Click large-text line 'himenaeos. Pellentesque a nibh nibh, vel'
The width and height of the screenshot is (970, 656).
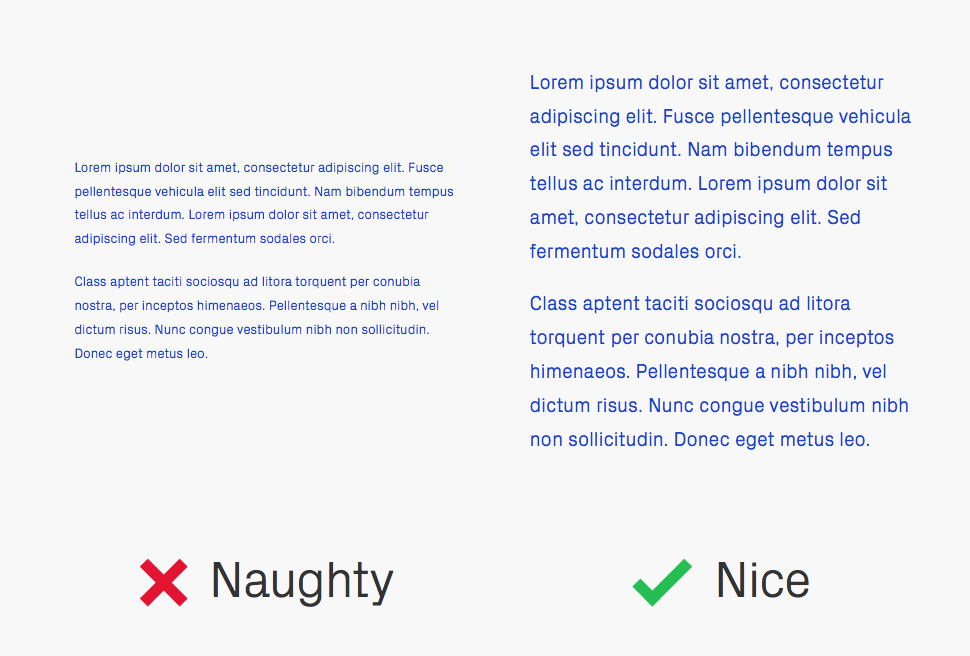[x=708, y=372]
